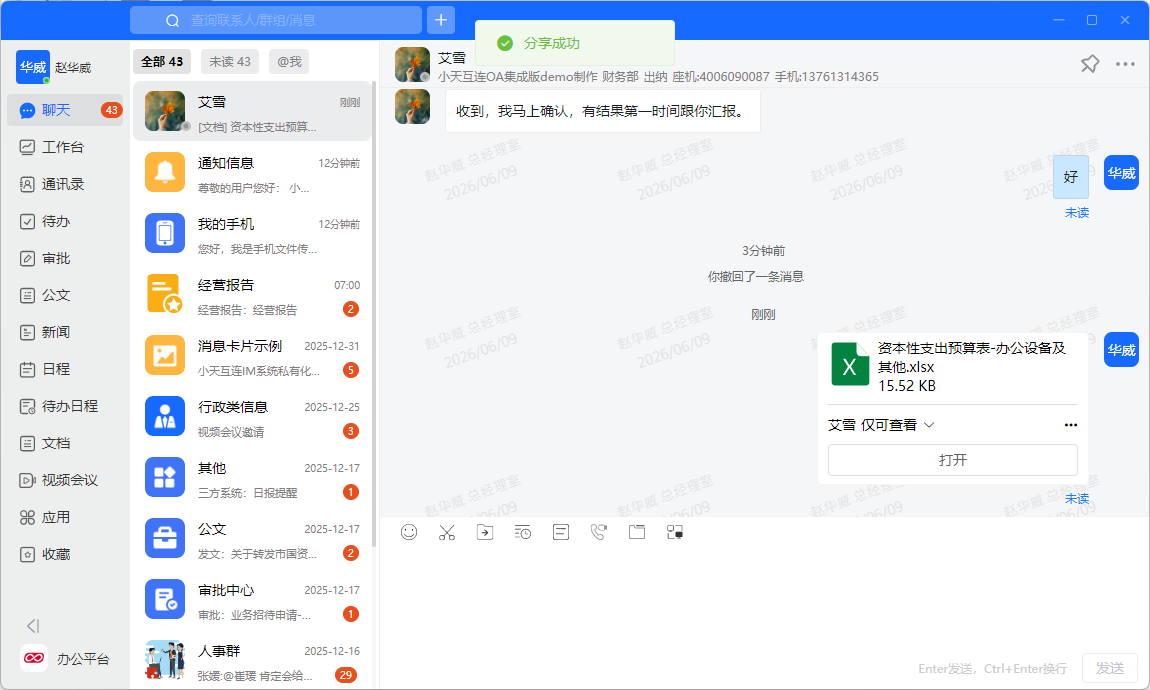Viewport: 1150px width, 690px height.
Task: Open 其他 conversation
Action: coord(252,477)
